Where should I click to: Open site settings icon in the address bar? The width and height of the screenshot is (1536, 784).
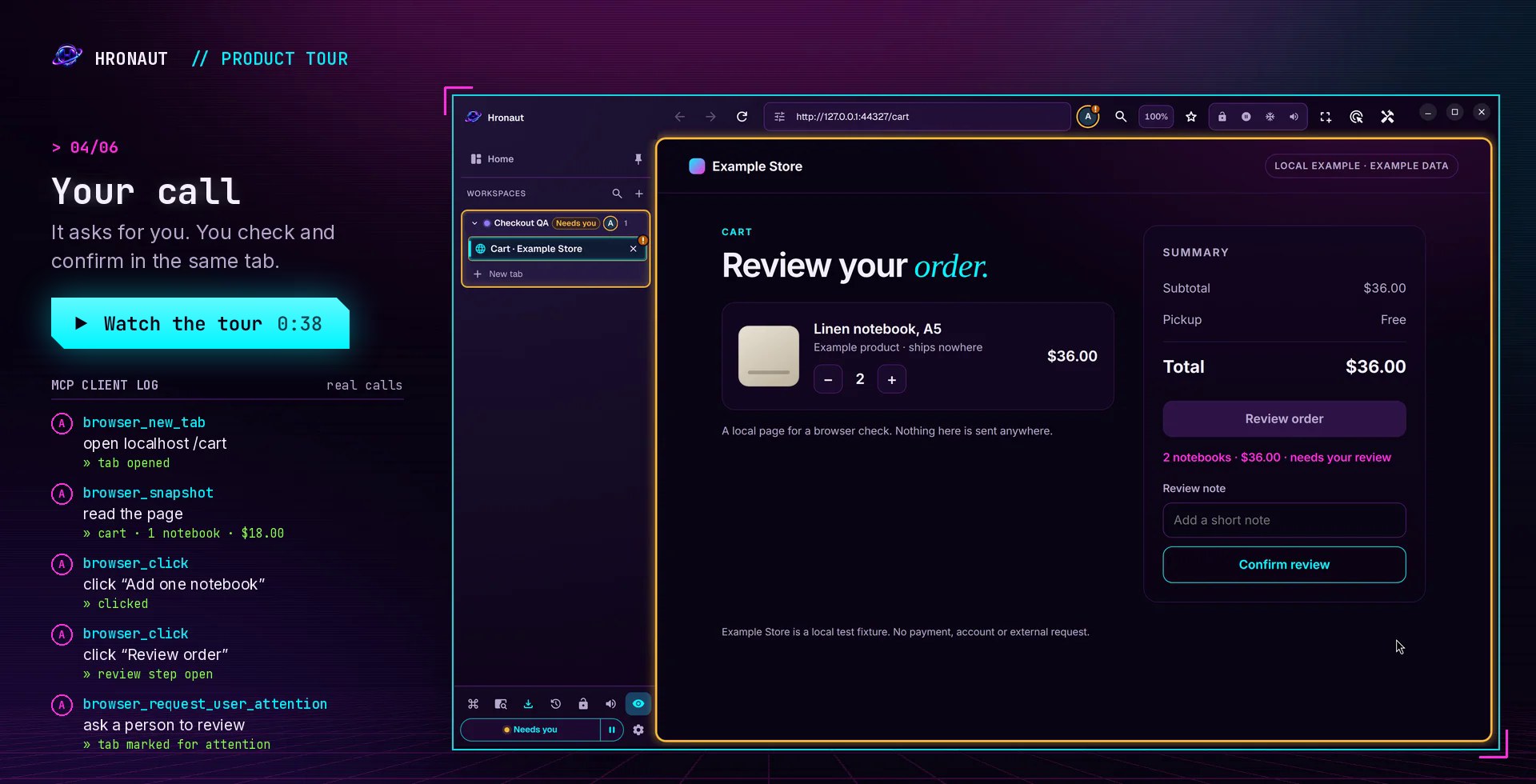tap(779, 117)
